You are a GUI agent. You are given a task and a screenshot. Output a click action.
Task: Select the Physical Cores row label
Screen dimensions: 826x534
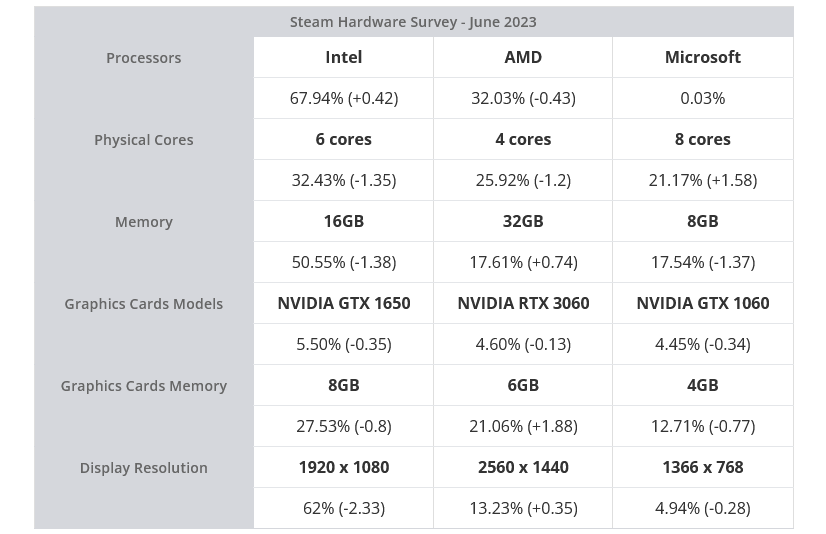click(144, 140)
